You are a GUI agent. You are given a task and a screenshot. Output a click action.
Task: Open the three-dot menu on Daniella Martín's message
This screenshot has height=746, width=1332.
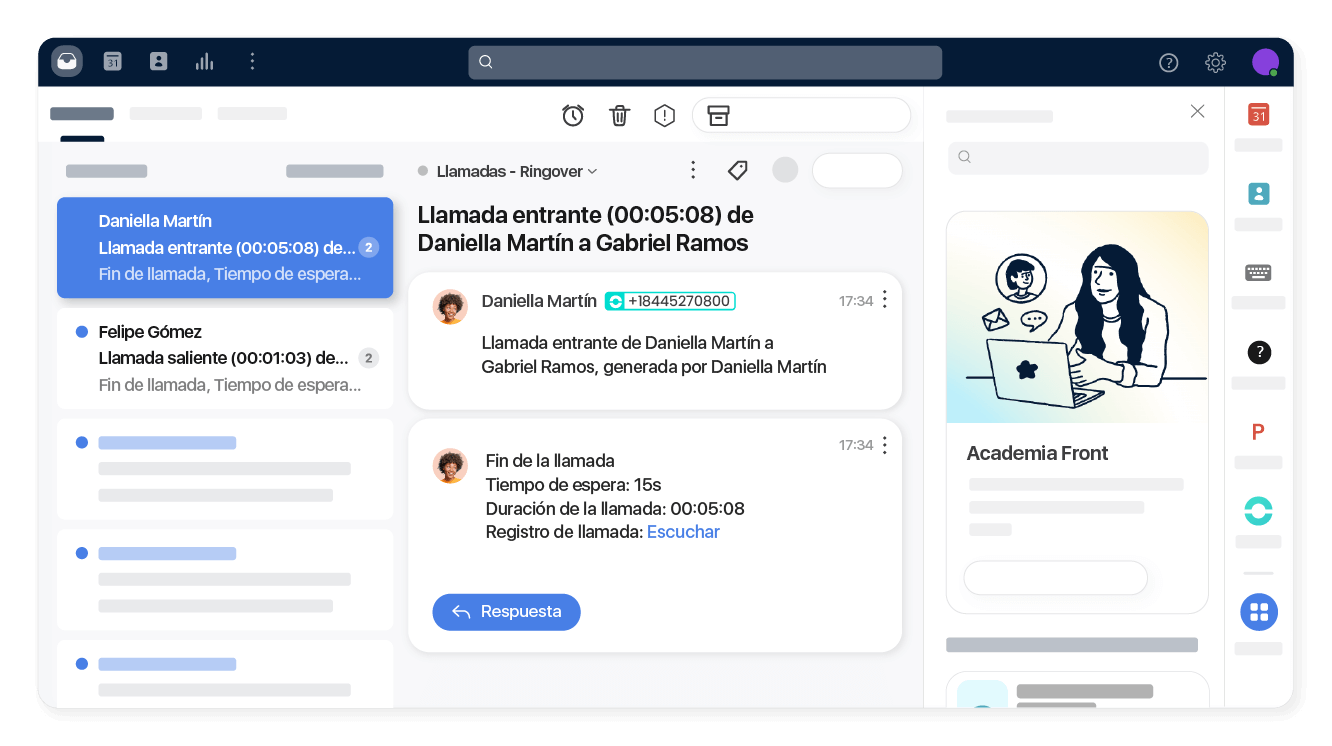coord(884,299)
